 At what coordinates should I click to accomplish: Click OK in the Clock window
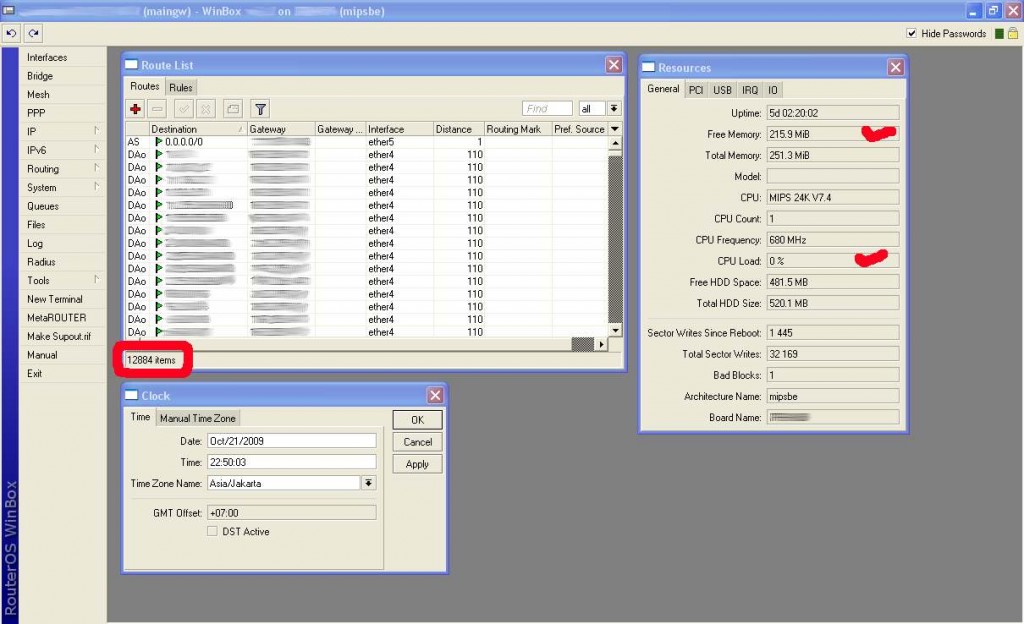[417, 420]
